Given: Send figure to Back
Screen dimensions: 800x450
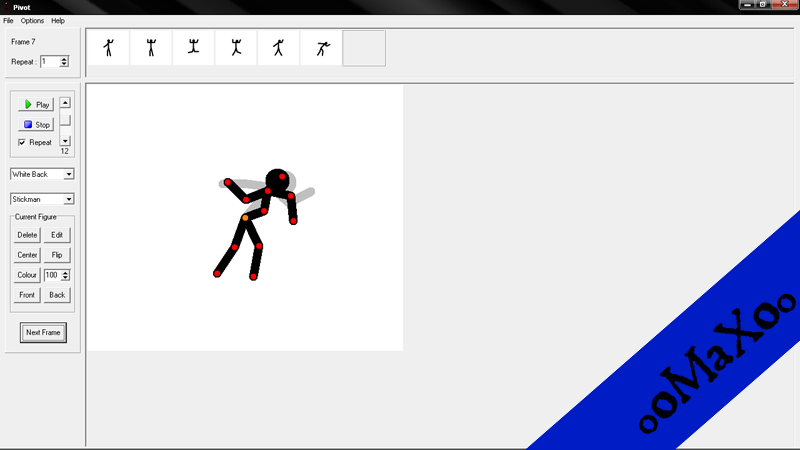Looking at the screenshot, I should 57,294.
